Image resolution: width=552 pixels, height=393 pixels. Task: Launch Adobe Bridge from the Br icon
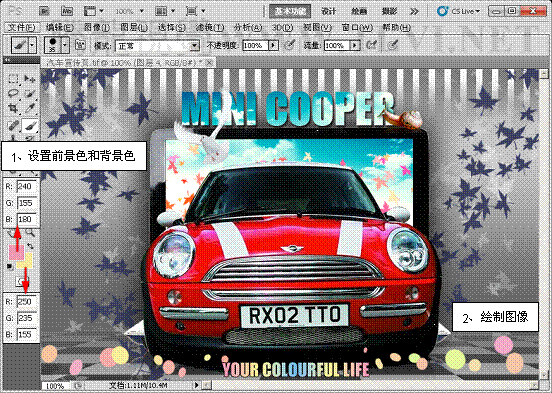[44, 11]
